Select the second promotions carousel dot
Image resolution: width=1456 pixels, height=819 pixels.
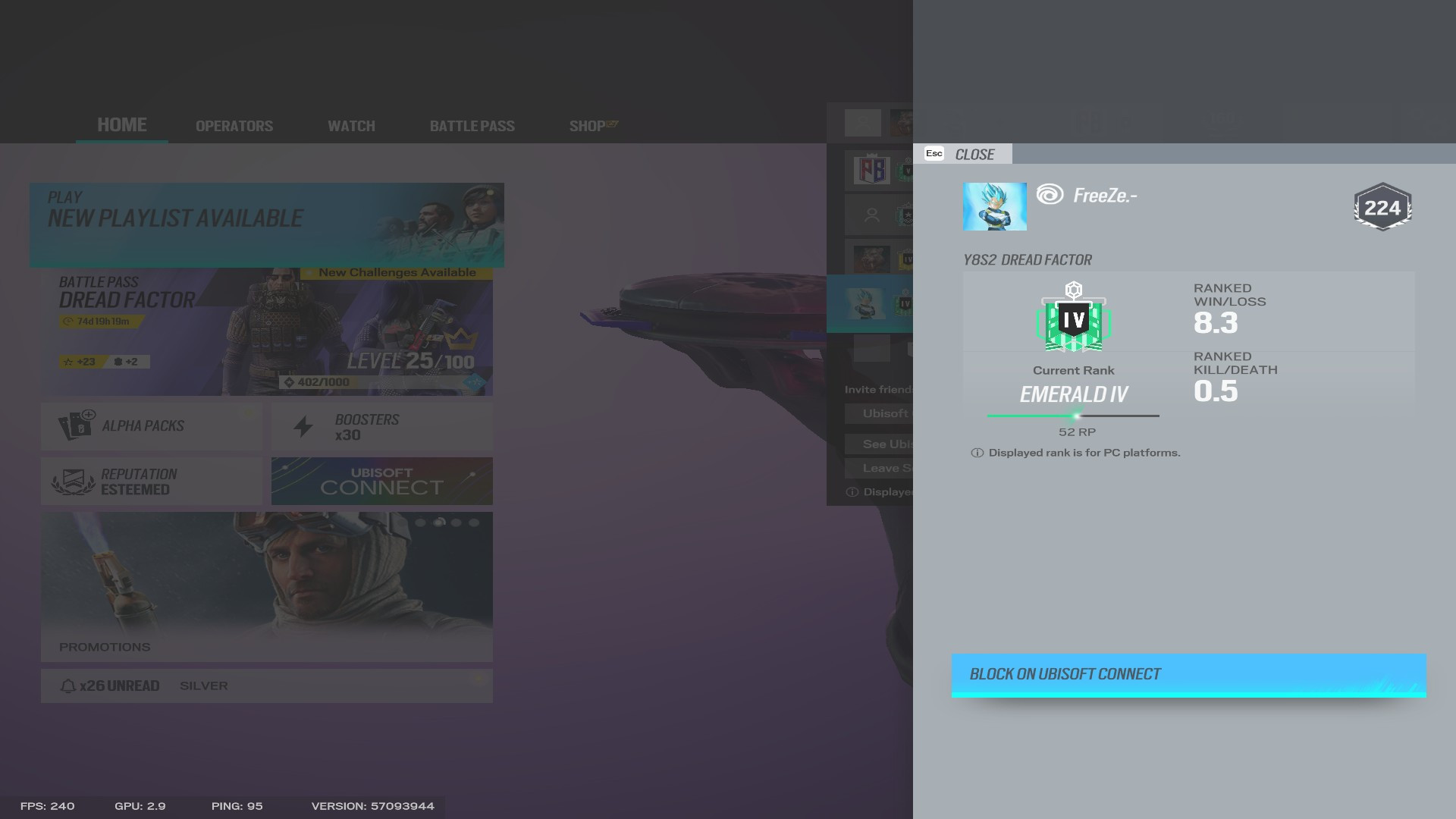pyautogui.click(x=439, y=522)
